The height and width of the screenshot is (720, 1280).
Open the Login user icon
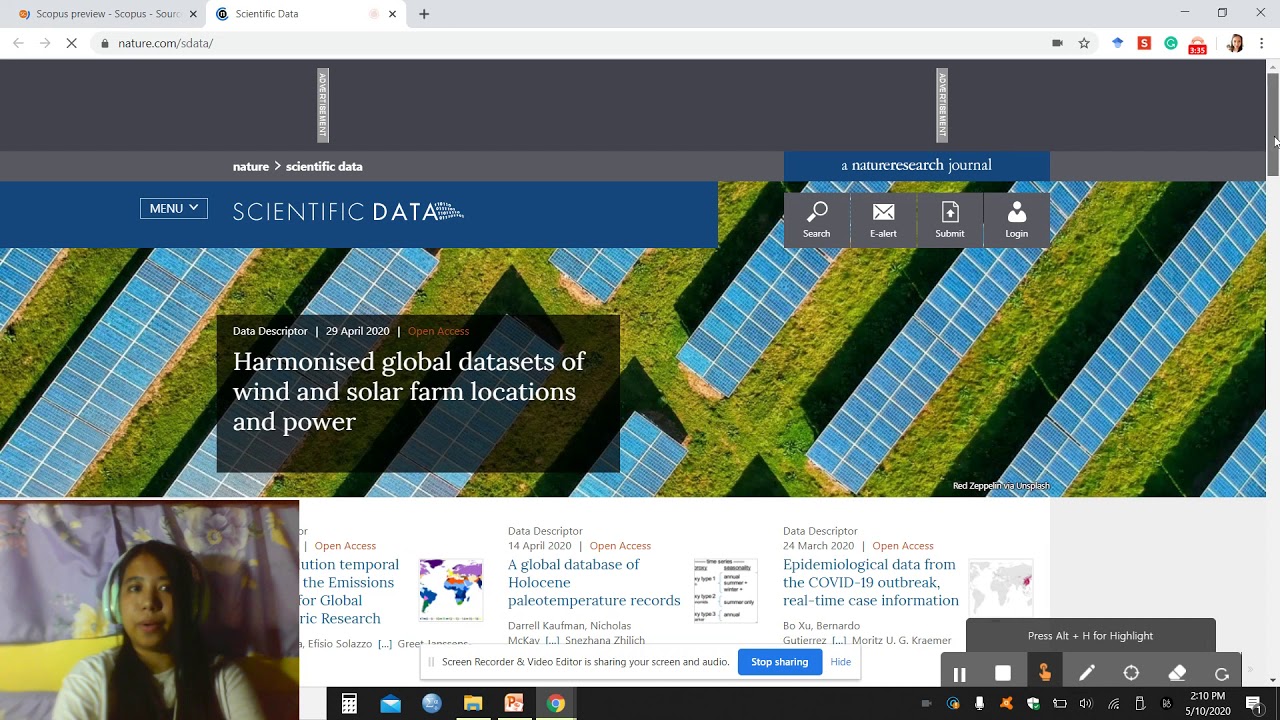[x=1016, y=219]
